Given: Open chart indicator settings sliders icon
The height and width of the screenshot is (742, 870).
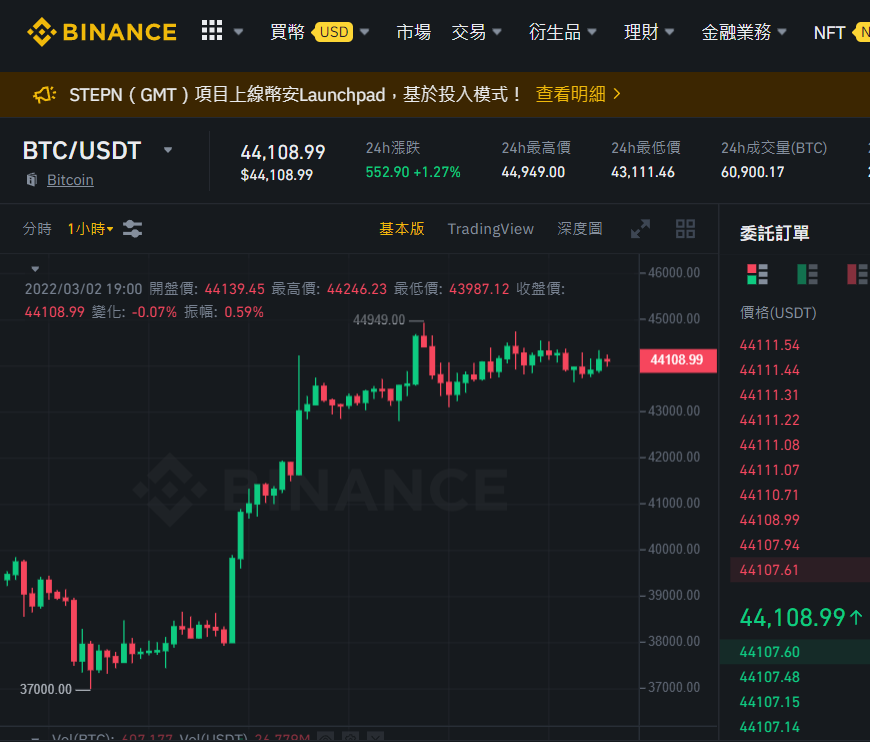Looking at the screenshot, I should (x=133, y=229).
